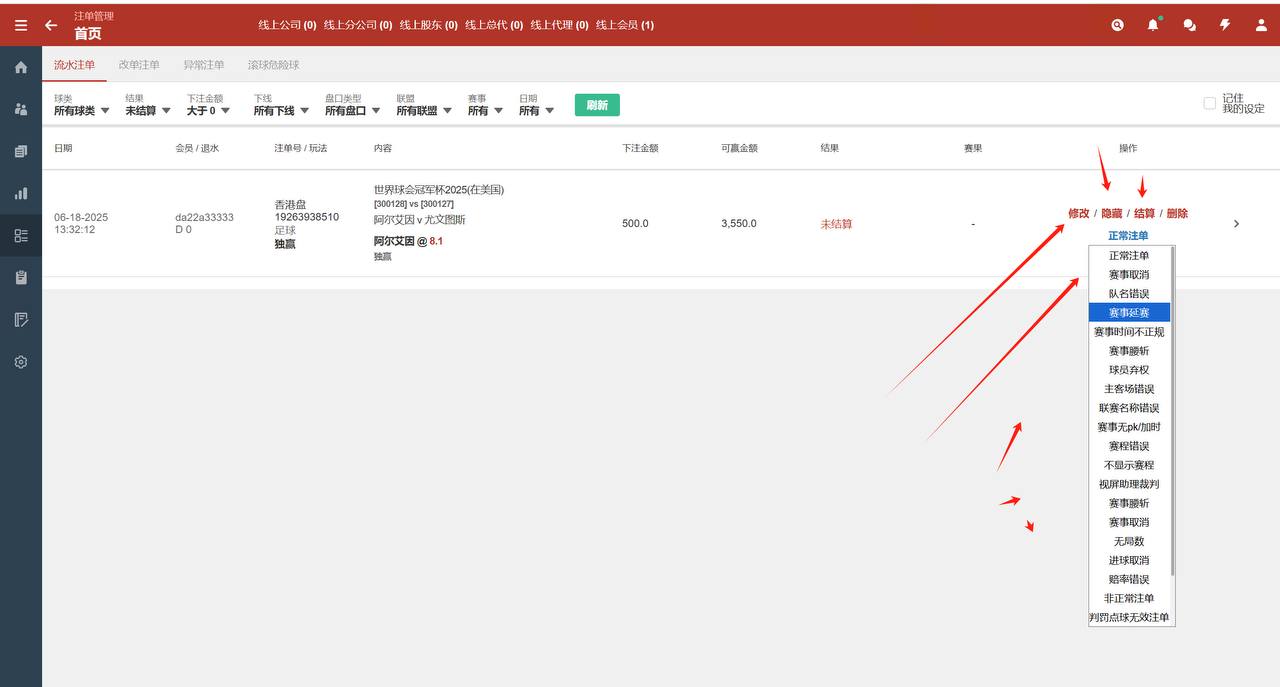The height and width of the screenshot is (687, 1280).
Task: Expand row details with right chevron
Action: click(1236, 224)
